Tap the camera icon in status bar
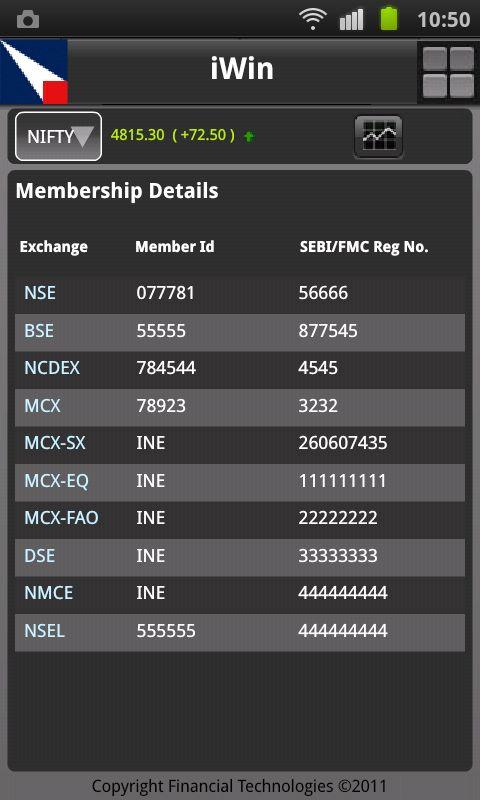The width and height of the screenshot is (480, 800). (28, 20)
